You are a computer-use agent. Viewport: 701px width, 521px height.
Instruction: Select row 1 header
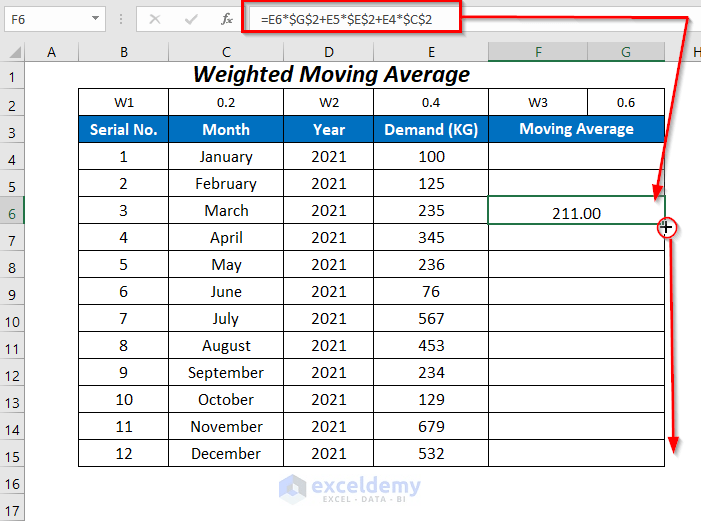(x=12, y=77)
